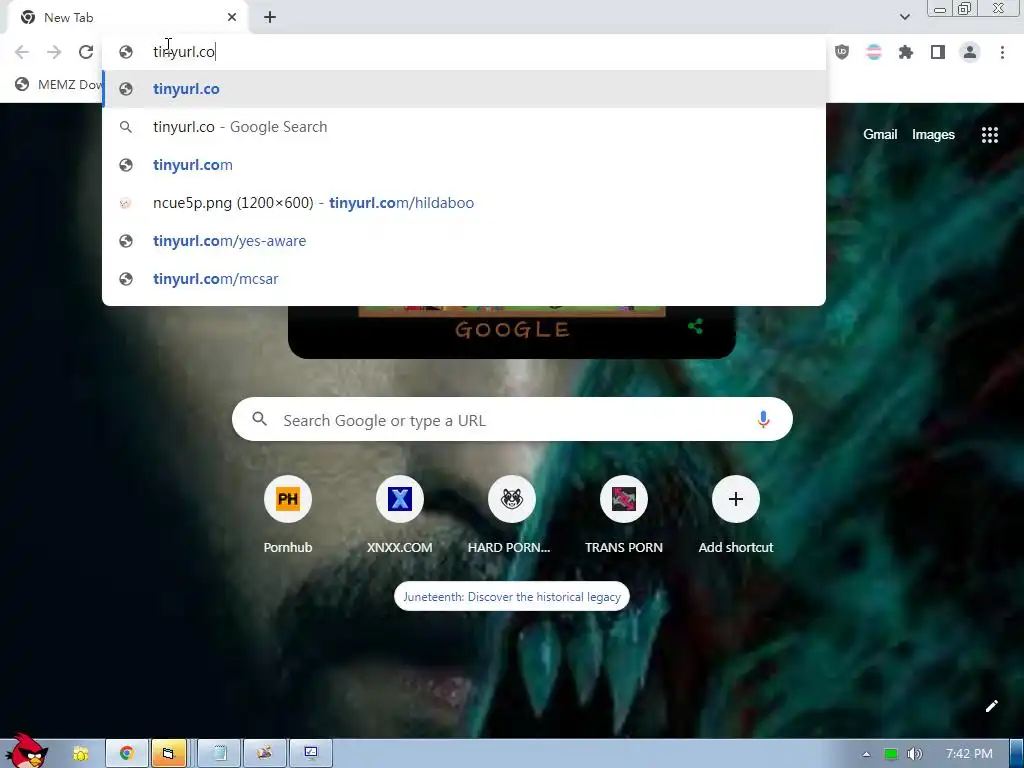Select the tinyurl.com/yes-aware suggestion
Screen dimensions: 1024x768
[464, 240]
